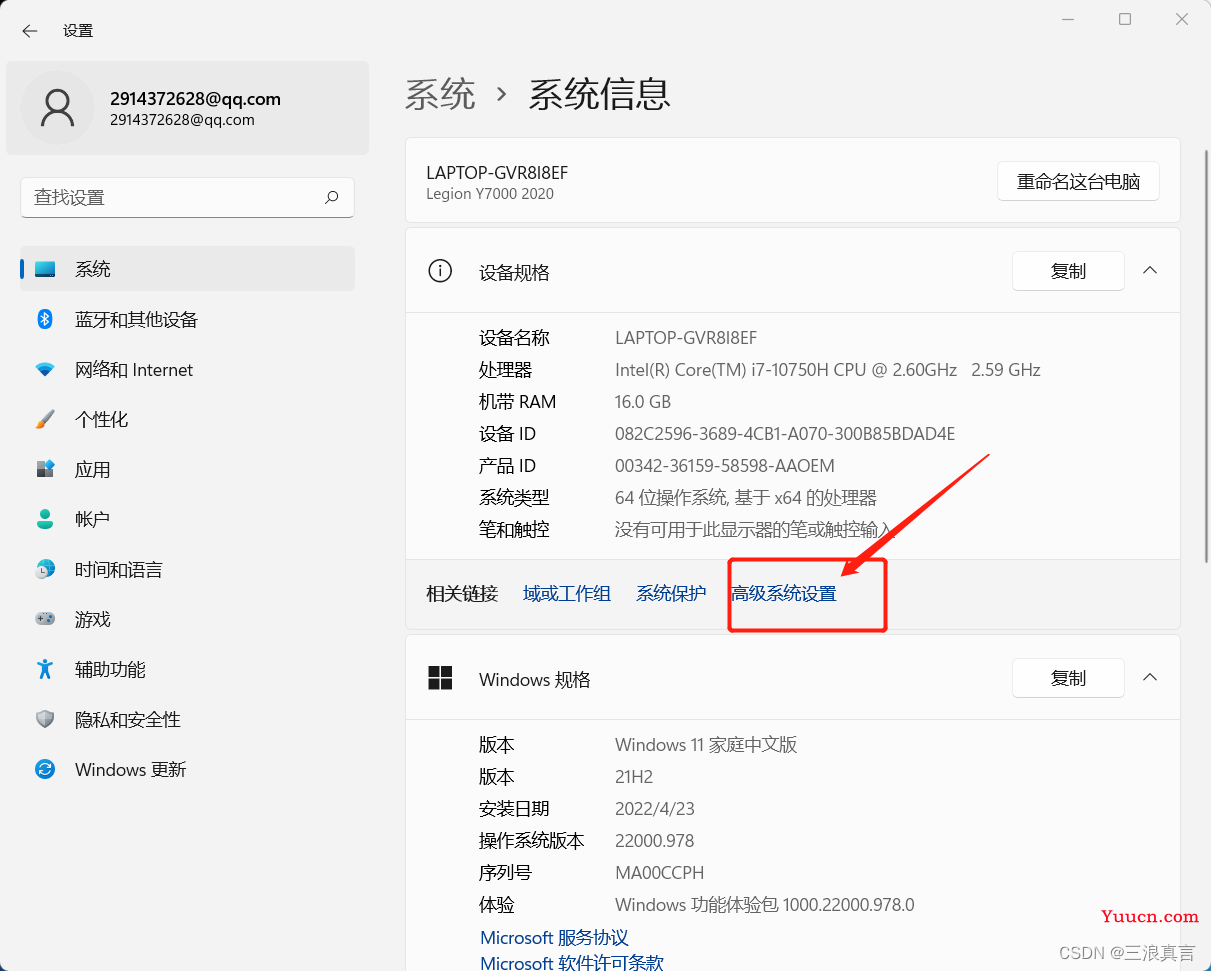The height and width of the screenshot is (971, 1211).
Task: Click the user account avatar icon
Action: 57,107
